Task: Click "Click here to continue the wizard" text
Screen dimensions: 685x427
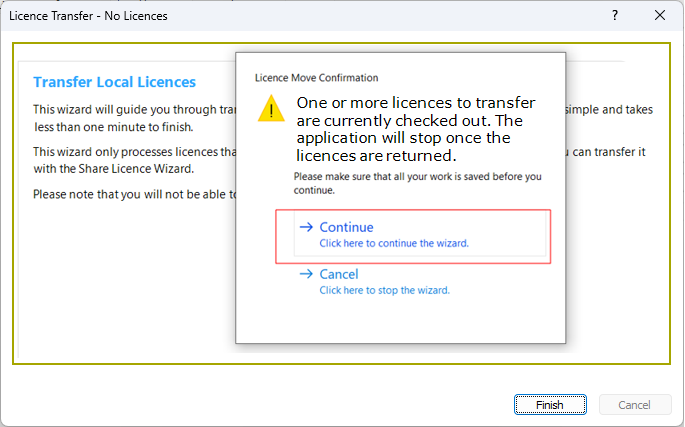Action: pyautogui.click(x=393, y=243)
